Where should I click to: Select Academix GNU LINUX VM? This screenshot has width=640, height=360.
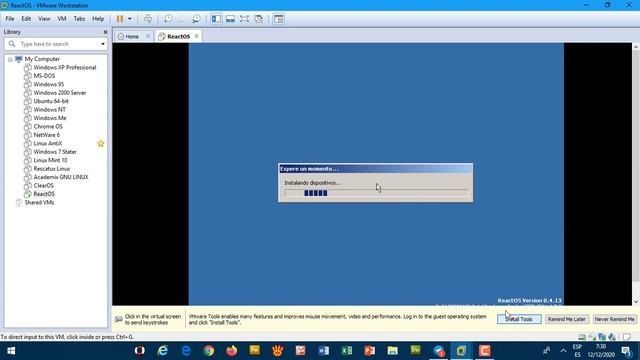click(x=61, y=177)
